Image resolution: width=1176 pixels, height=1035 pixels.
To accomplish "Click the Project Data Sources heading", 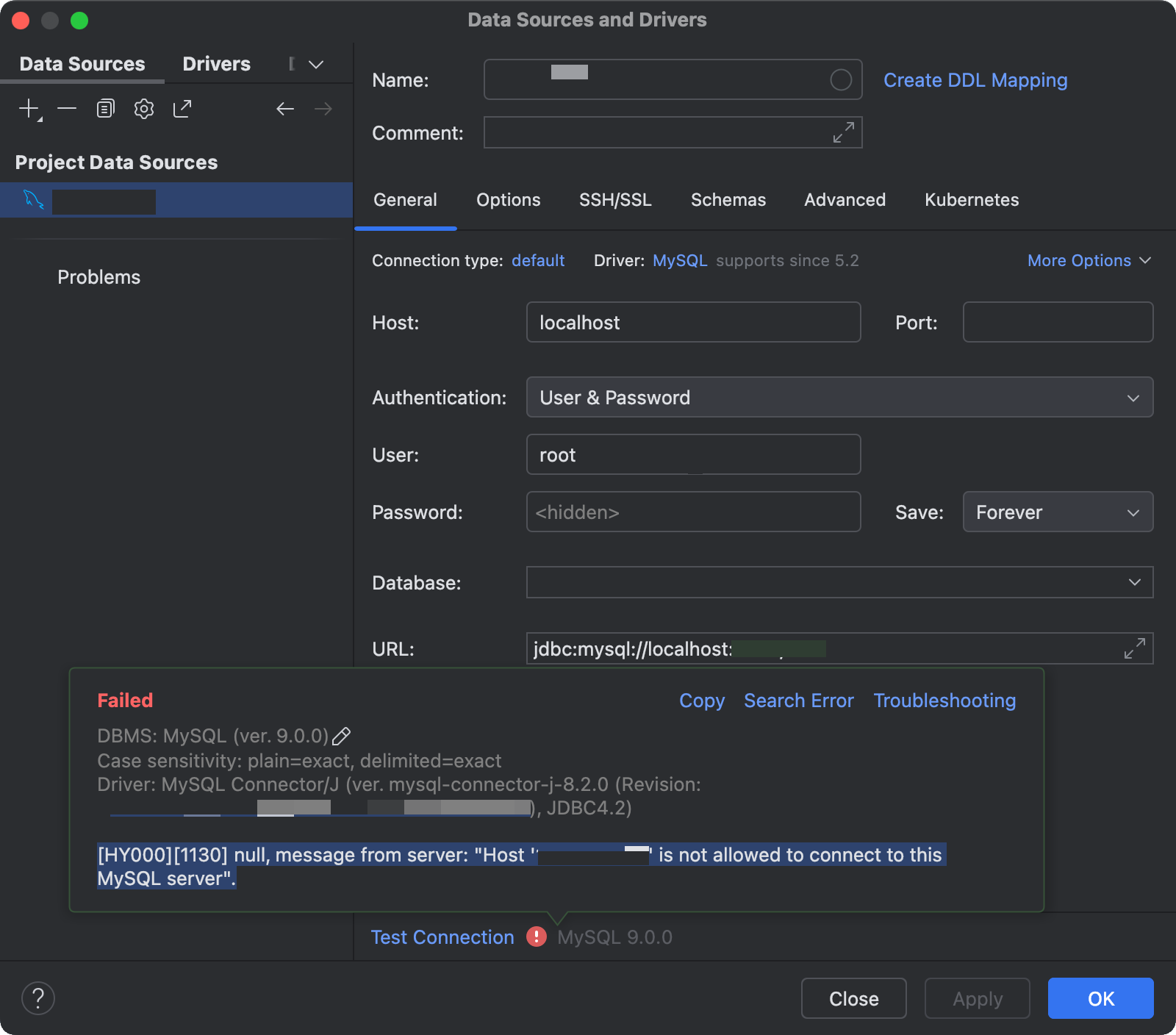I will [x=116, y=162].
